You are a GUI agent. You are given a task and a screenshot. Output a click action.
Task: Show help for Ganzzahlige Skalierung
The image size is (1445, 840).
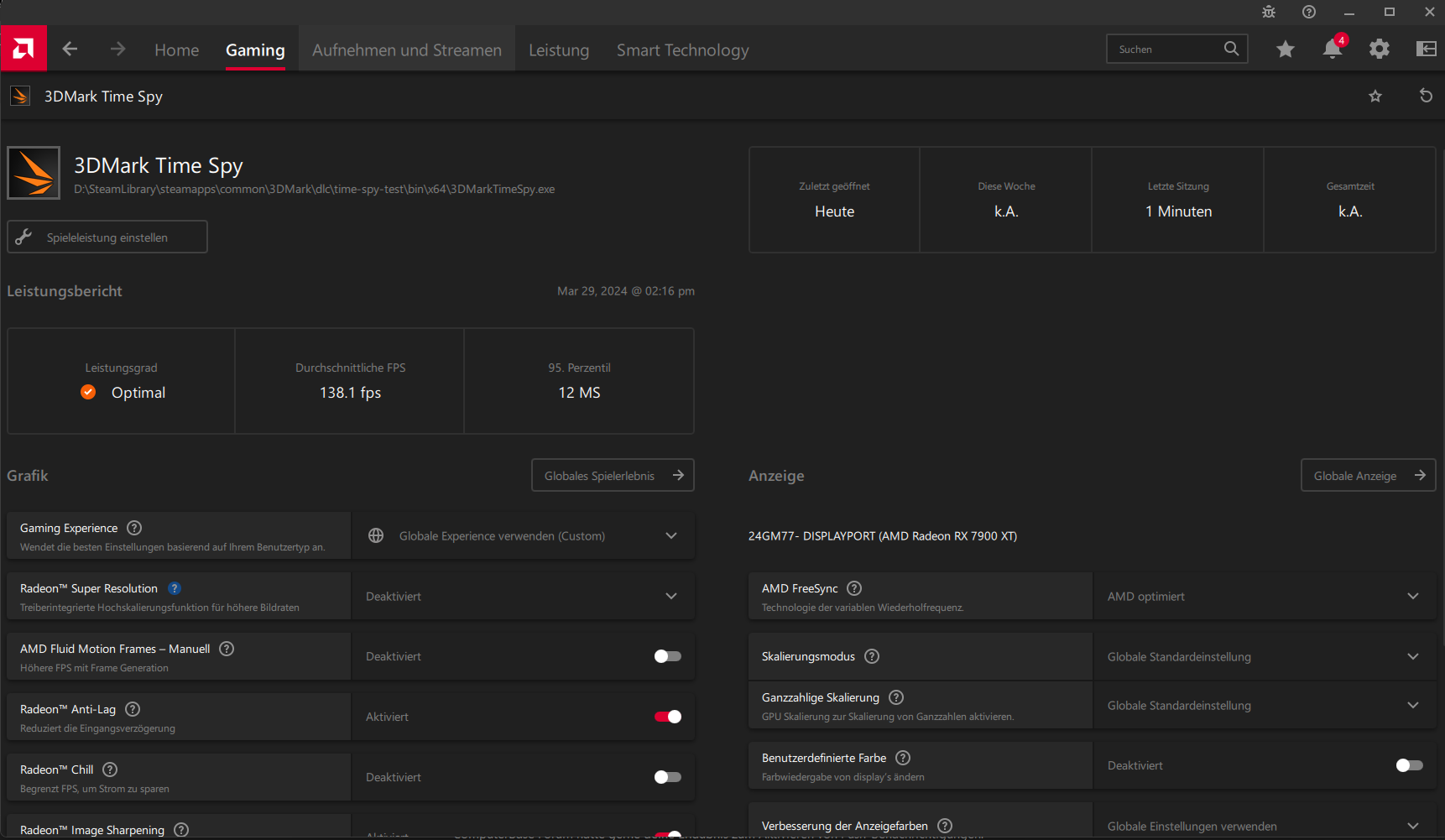pyautogui.click(x=896, y=697)
